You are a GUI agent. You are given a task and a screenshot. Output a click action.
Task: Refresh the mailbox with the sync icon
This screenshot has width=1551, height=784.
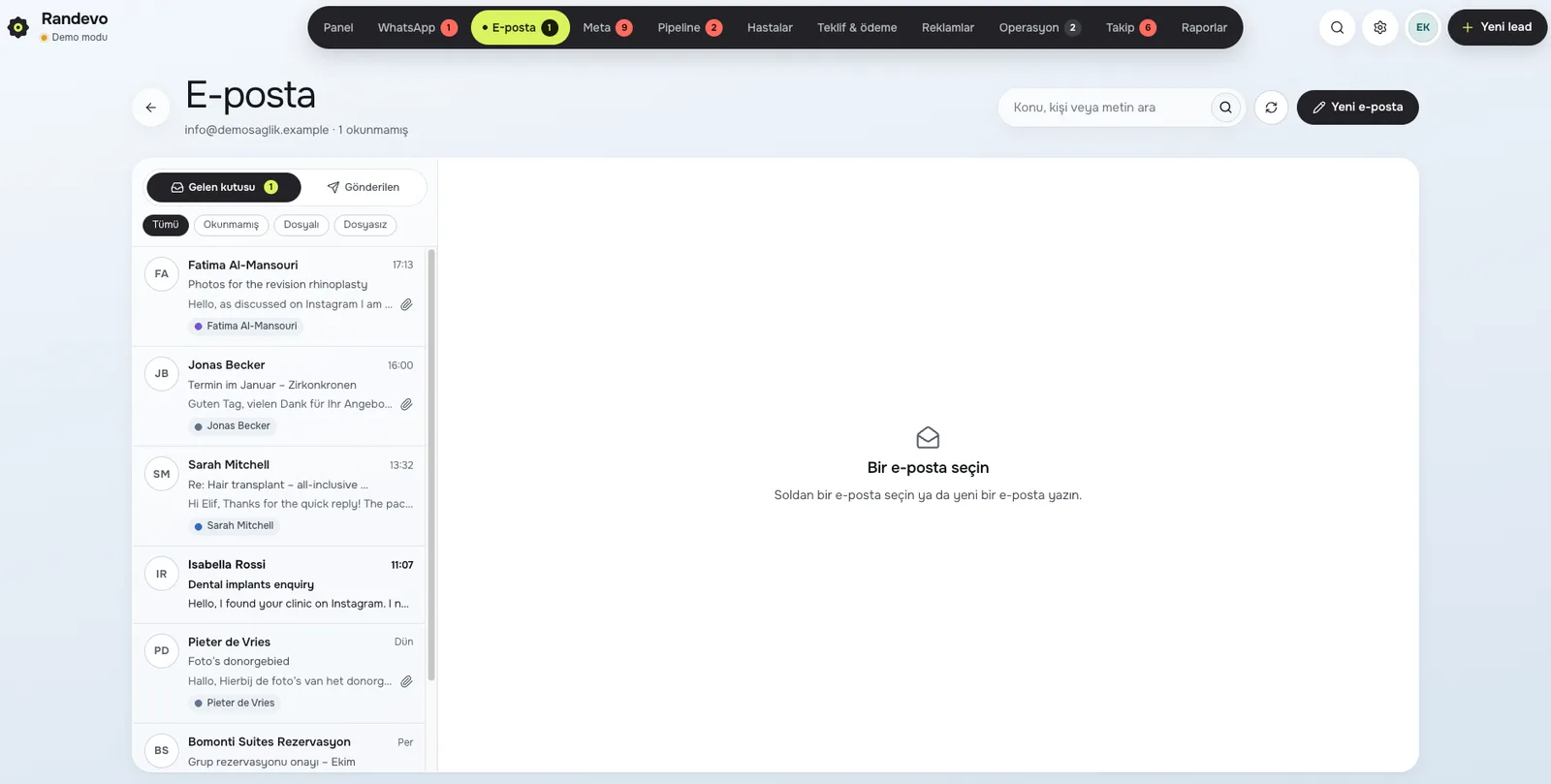(1271, 108)
